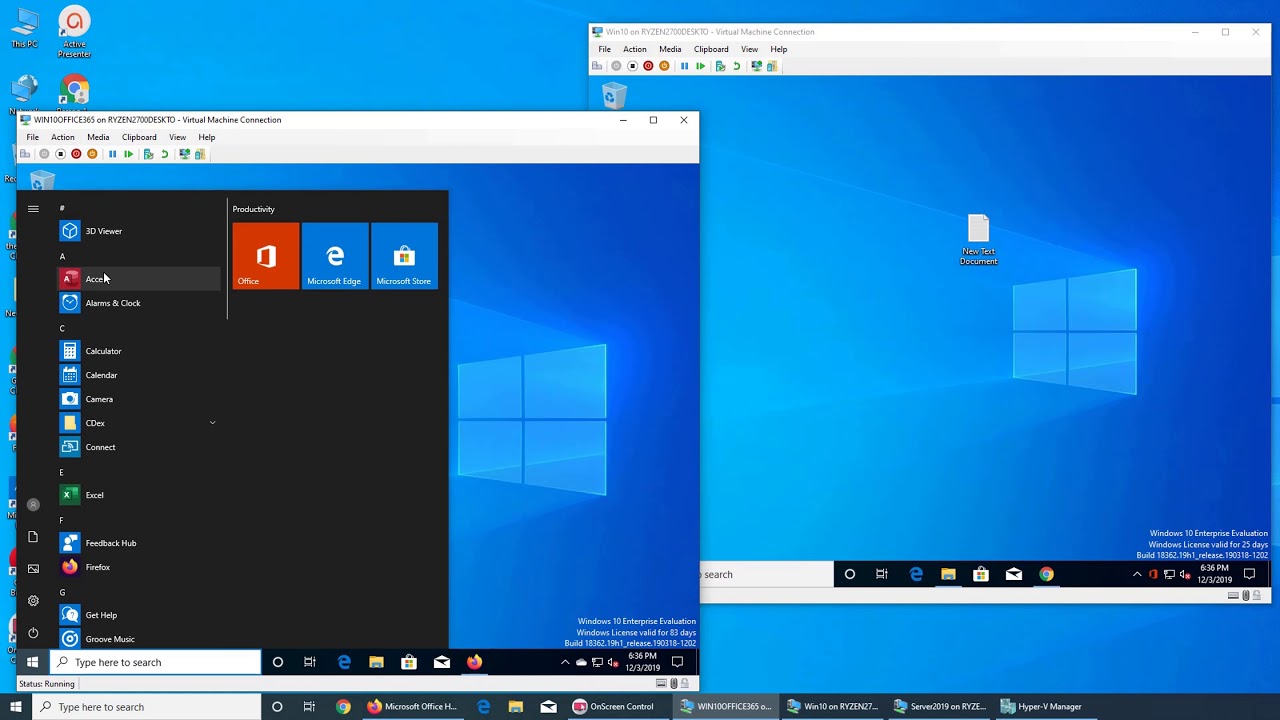Click Revert icon in Win10 VM toolbar
1280x720 pixels.
[x=736, y=66]
